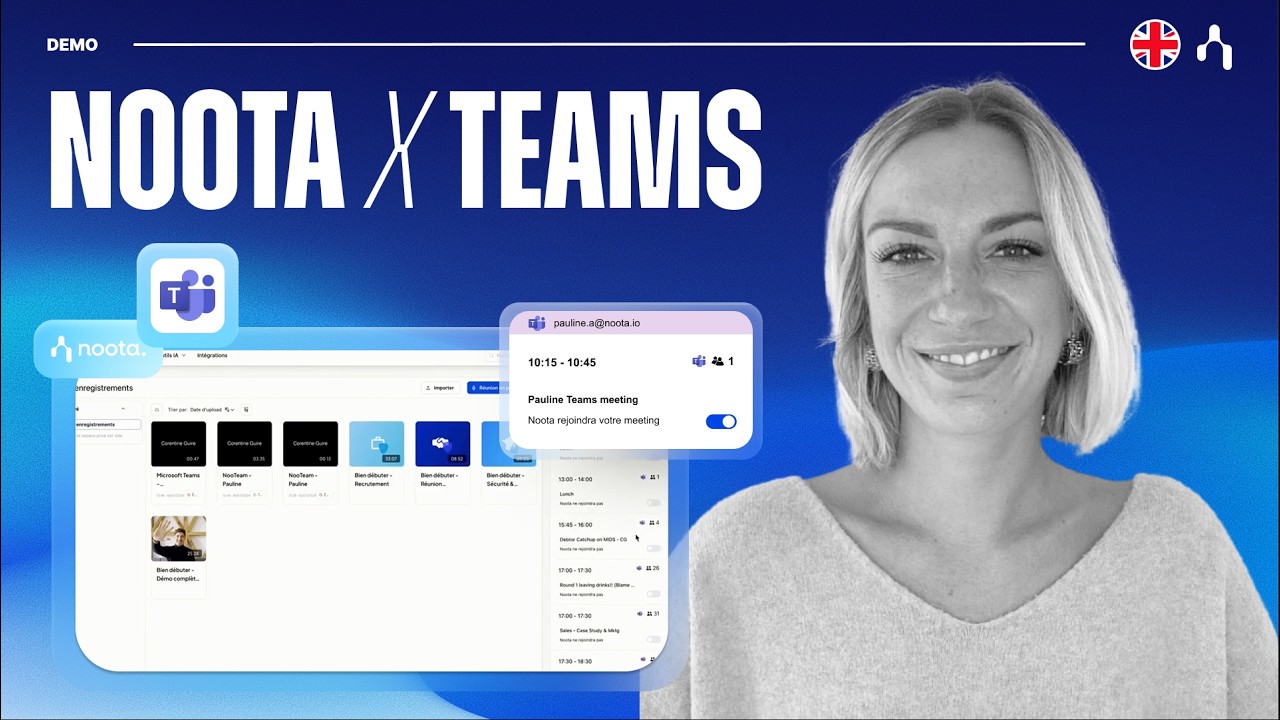
Task: Open the 'Outils IA' dropdown menu
Action: pos(175,355)
